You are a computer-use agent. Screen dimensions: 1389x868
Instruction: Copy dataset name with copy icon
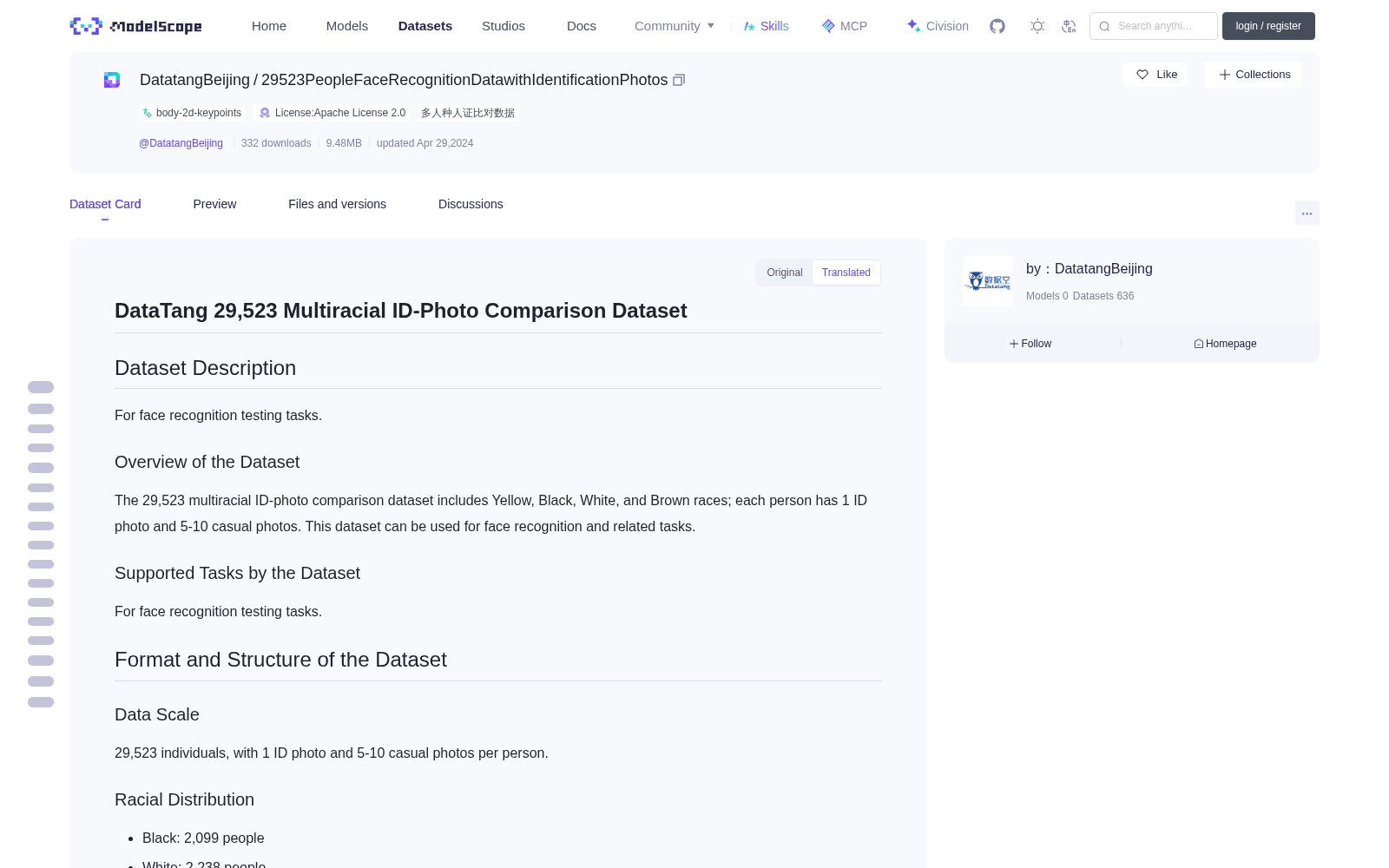679,80
